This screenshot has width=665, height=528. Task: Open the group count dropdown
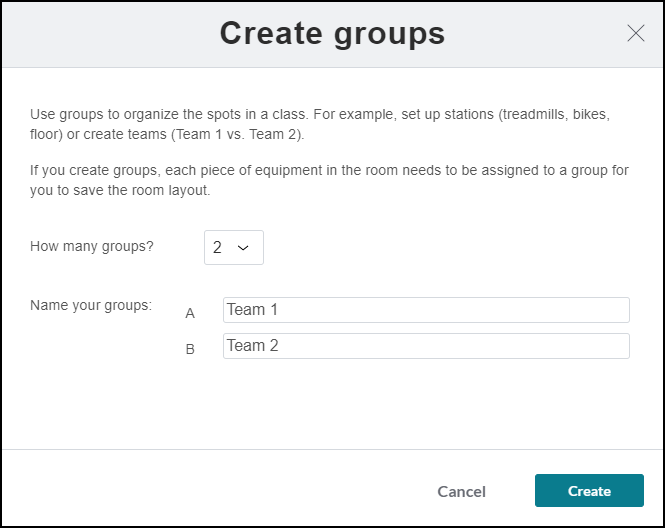click(x=233, y=247)
